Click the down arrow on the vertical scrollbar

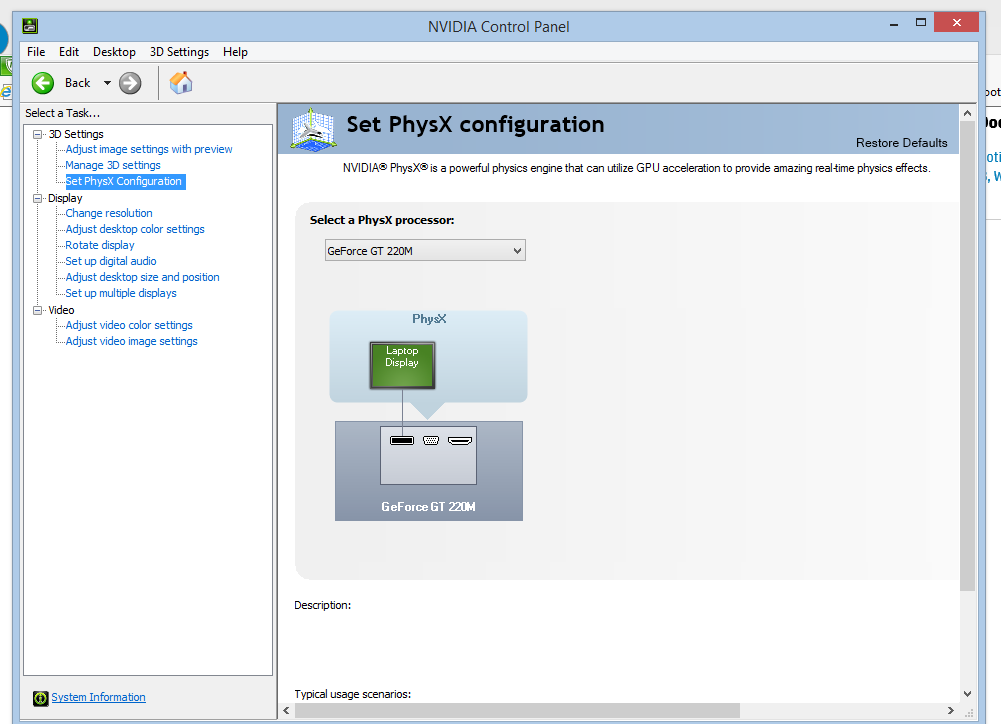click(x=966, y=692)
